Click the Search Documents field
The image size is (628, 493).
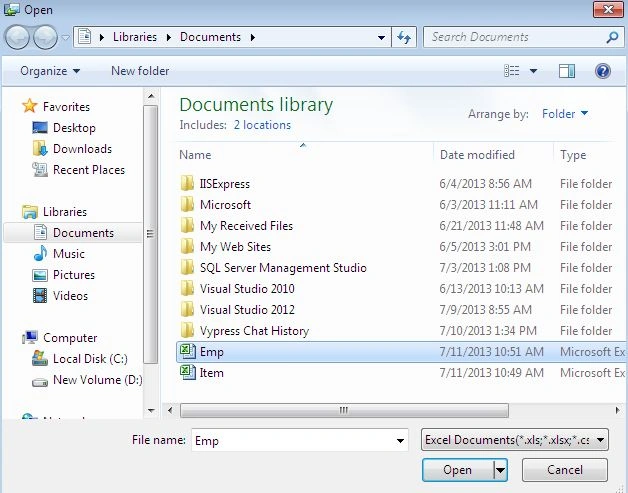point(515,37)
